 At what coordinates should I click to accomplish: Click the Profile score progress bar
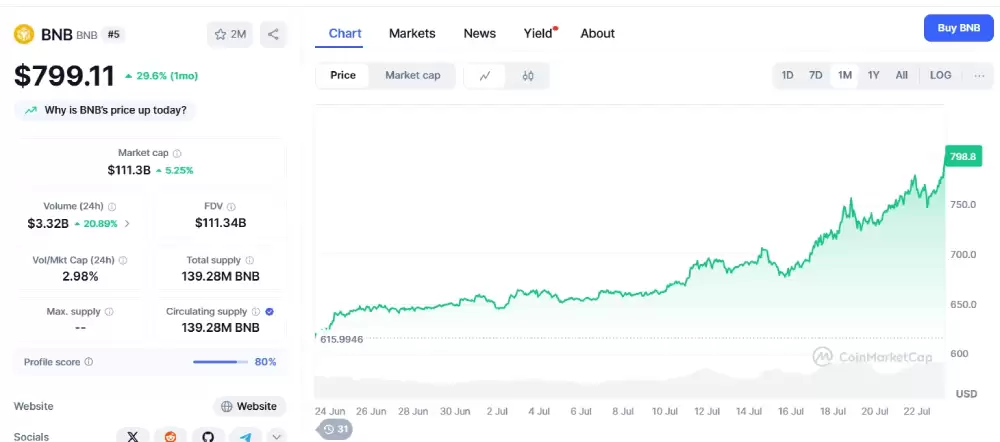point(220,362)
